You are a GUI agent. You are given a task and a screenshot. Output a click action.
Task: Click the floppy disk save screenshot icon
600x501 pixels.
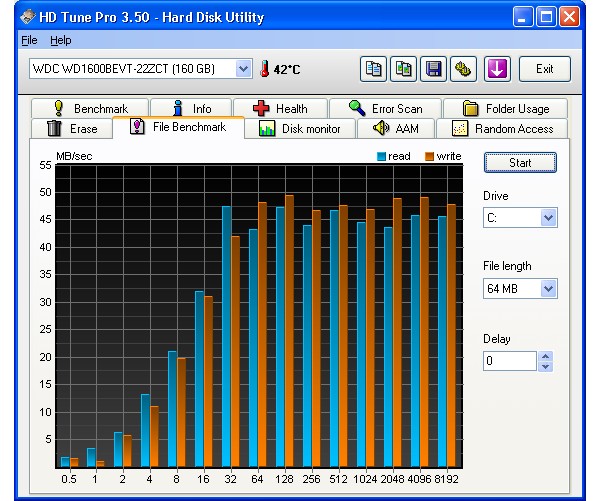[x=434, y=69]
